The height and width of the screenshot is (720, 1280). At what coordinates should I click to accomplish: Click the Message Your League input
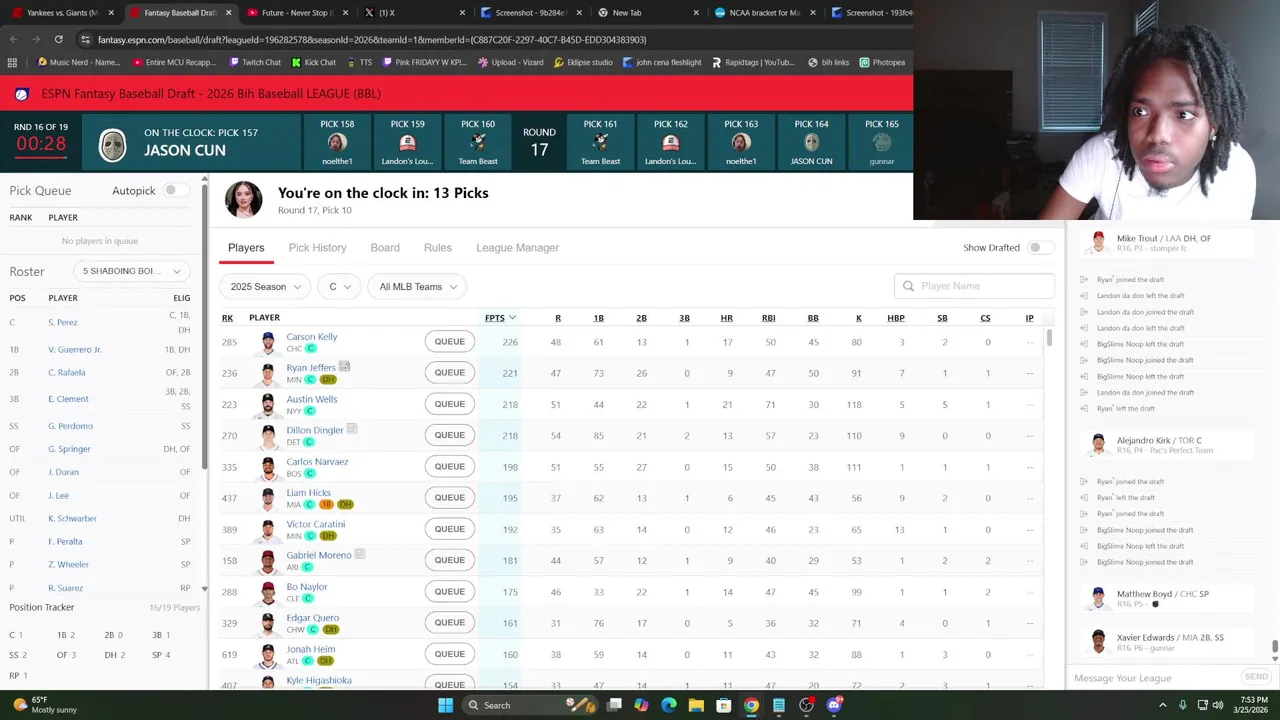point(1152,678)
